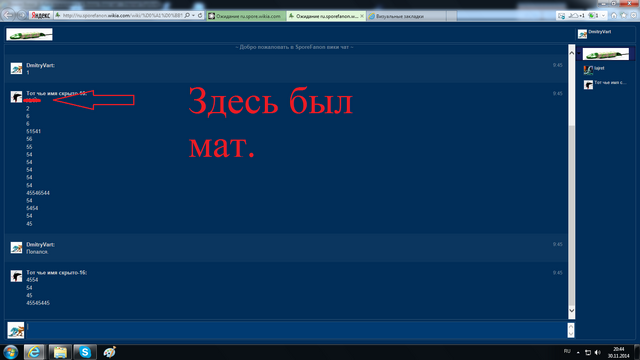640x360 pixels.
Task: Select the wiki logo entry in user list
Action: click(x=606, y=54)
